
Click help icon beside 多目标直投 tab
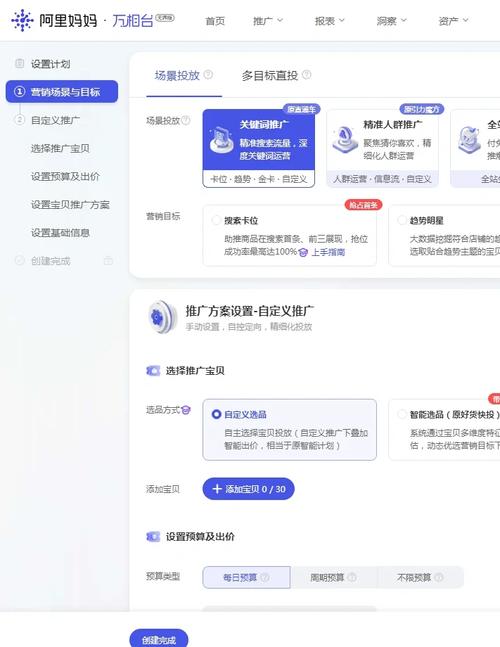[x=307, y=75]
